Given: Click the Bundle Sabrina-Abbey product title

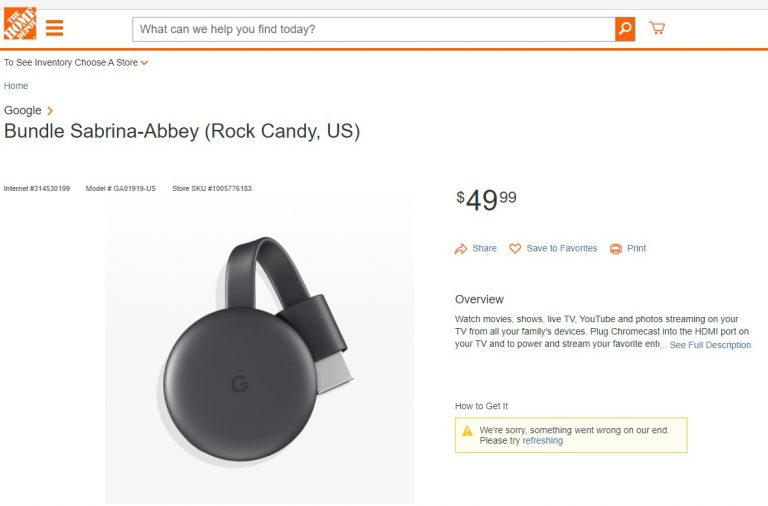Looking at the screenshot, I should (x=182, y=132).
